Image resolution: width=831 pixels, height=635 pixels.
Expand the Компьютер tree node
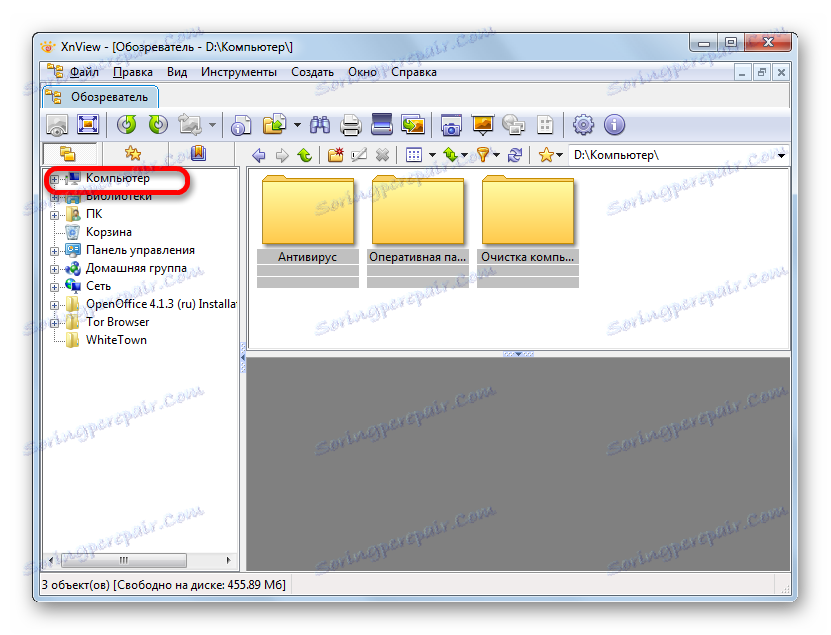[x=54, y=179]
